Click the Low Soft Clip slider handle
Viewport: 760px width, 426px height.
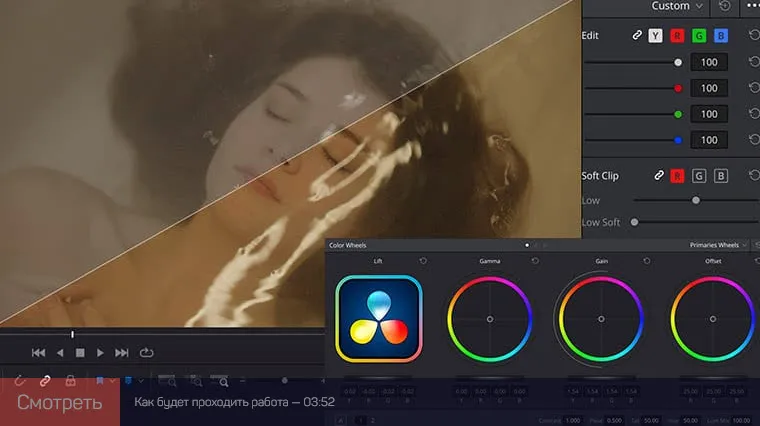[x=696, y=200]
